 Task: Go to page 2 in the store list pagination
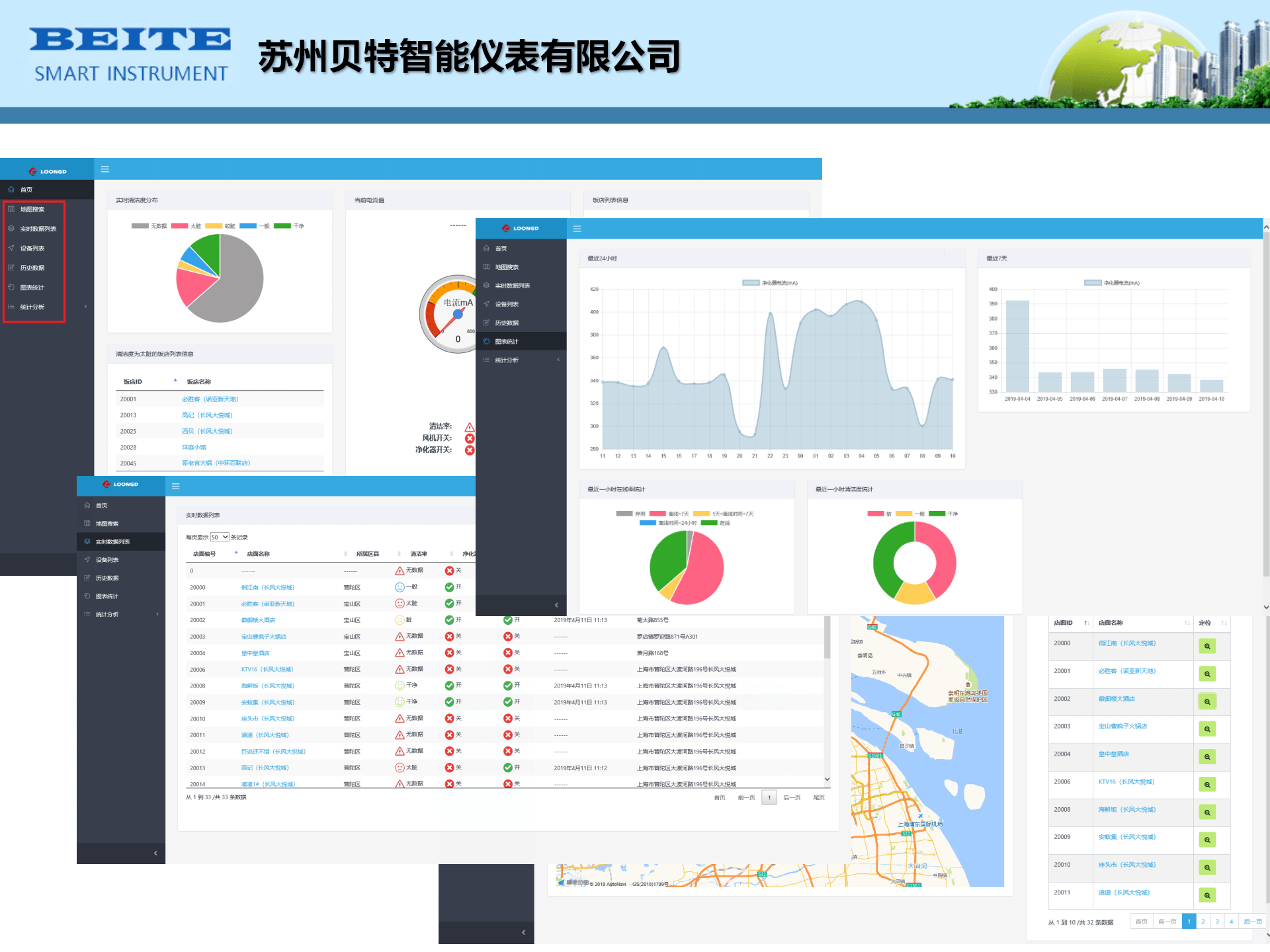click(x=1203, y=920)
